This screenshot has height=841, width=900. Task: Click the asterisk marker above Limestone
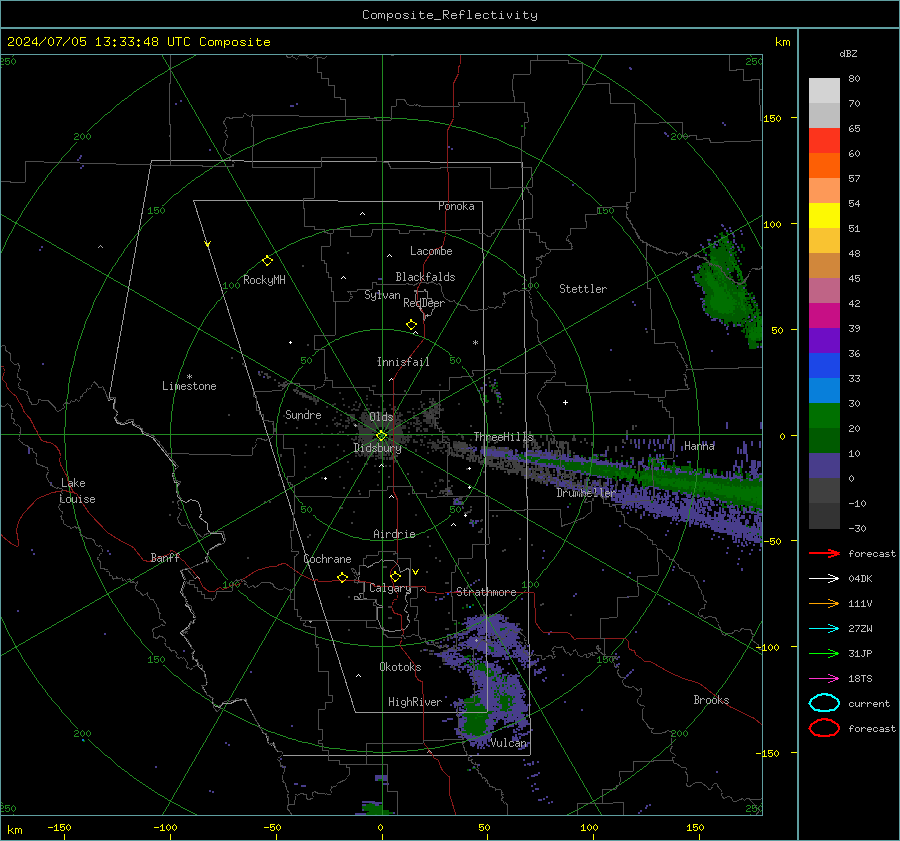(x=189, y=377)
